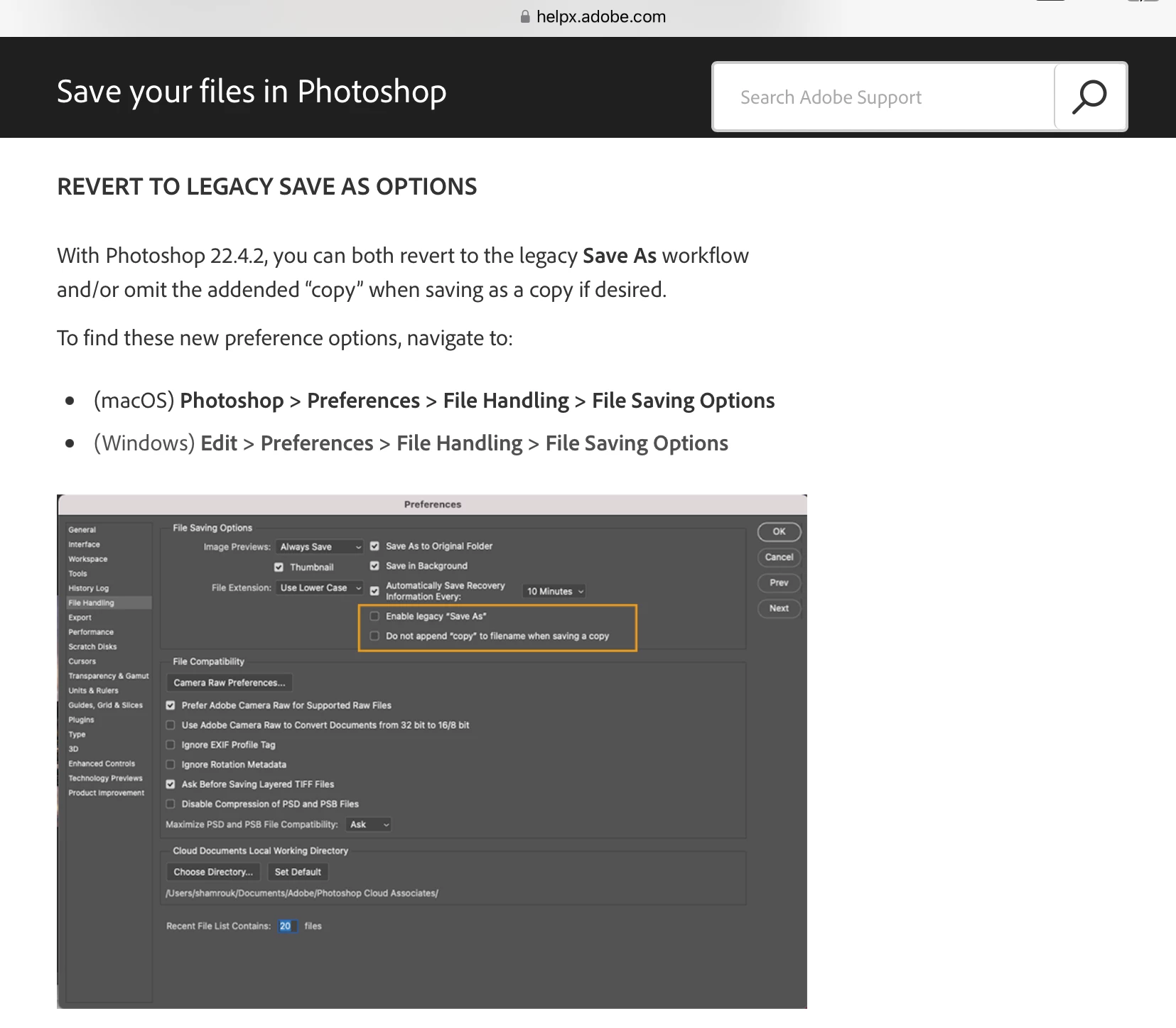Click the helpx.adobe.com address text

tap(601, 16)
